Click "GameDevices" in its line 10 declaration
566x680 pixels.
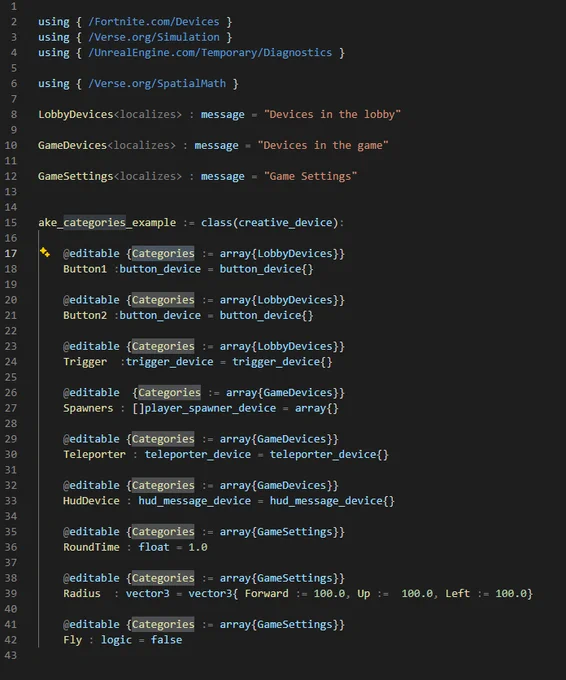click(x=72, y=145)
